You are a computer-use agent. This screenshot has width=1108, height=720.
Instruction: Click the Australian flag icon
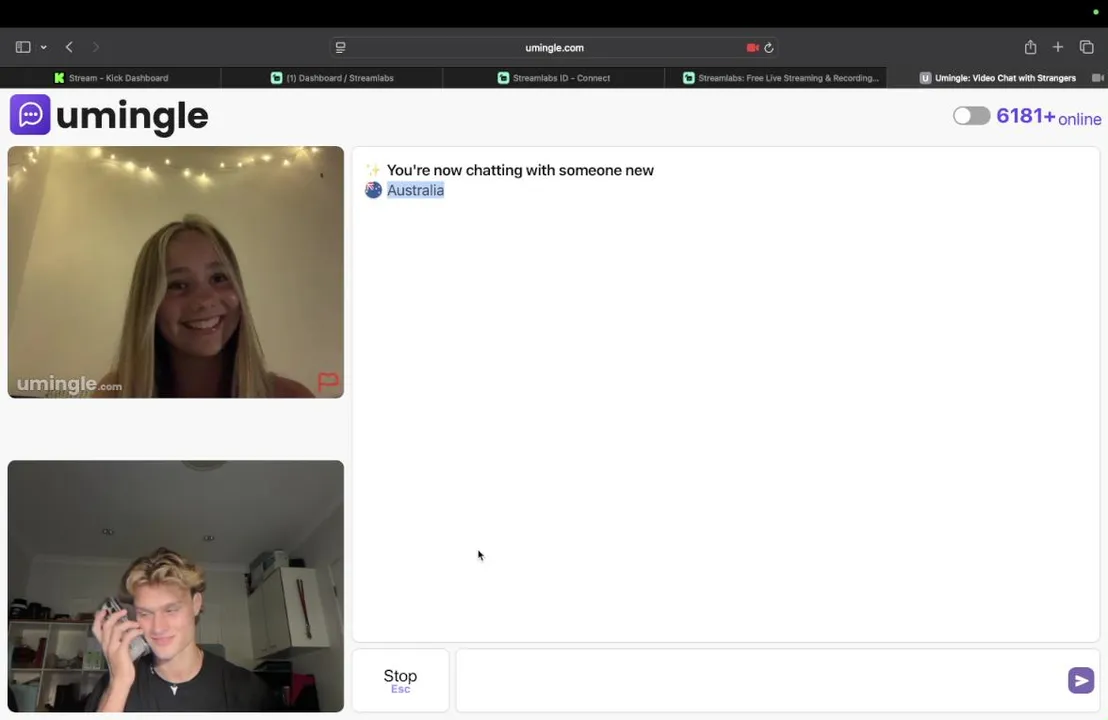[x=373, y=190]
